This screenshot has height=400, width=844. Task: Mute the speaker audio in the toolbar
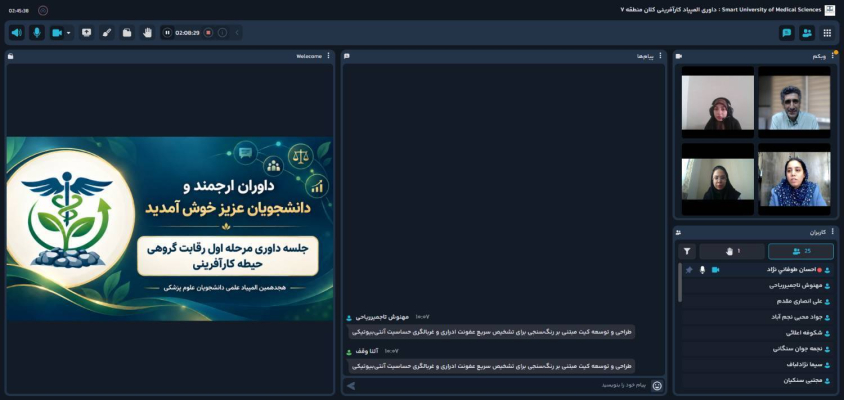[17, 33]
